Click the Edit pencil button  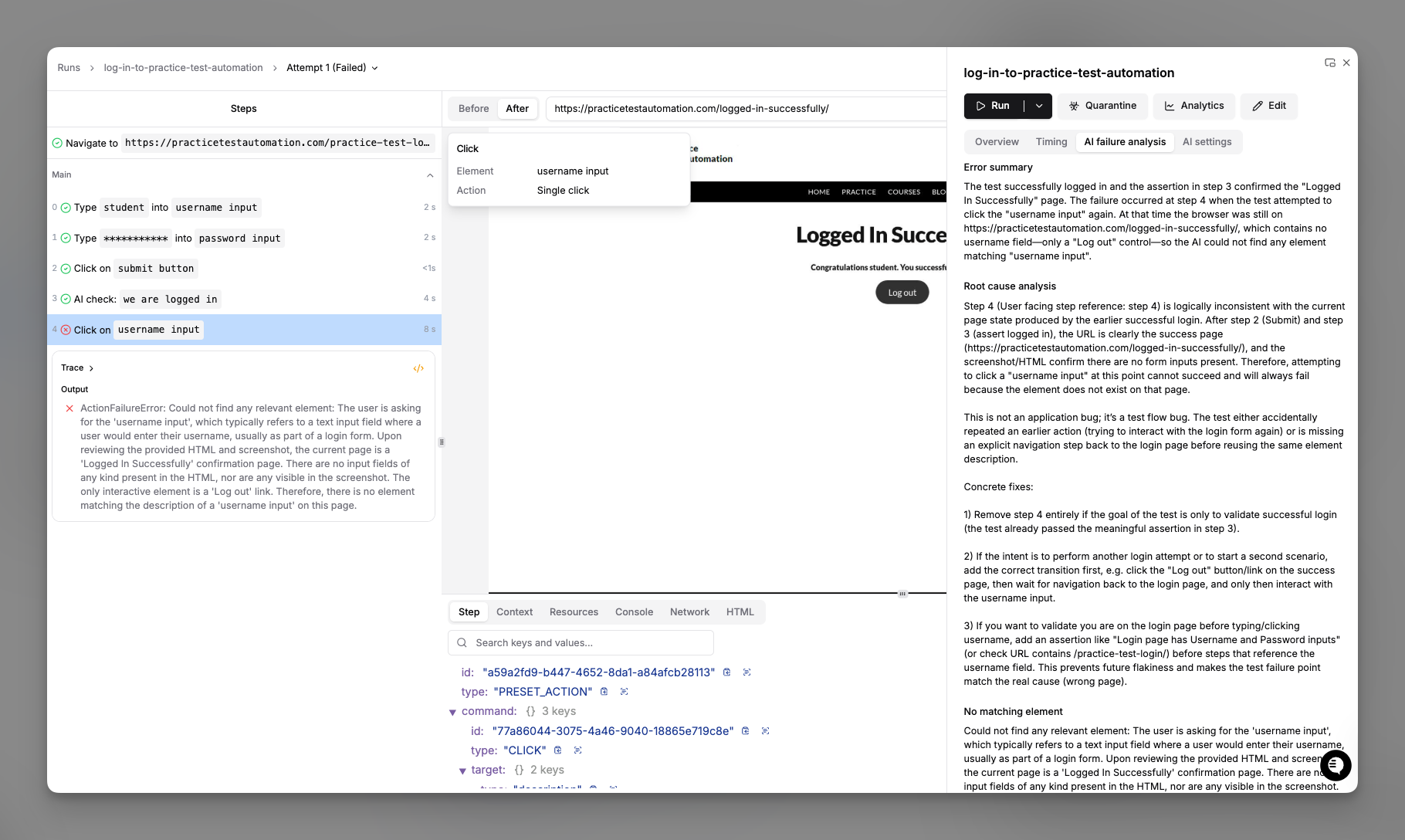tap(1269, 106)
